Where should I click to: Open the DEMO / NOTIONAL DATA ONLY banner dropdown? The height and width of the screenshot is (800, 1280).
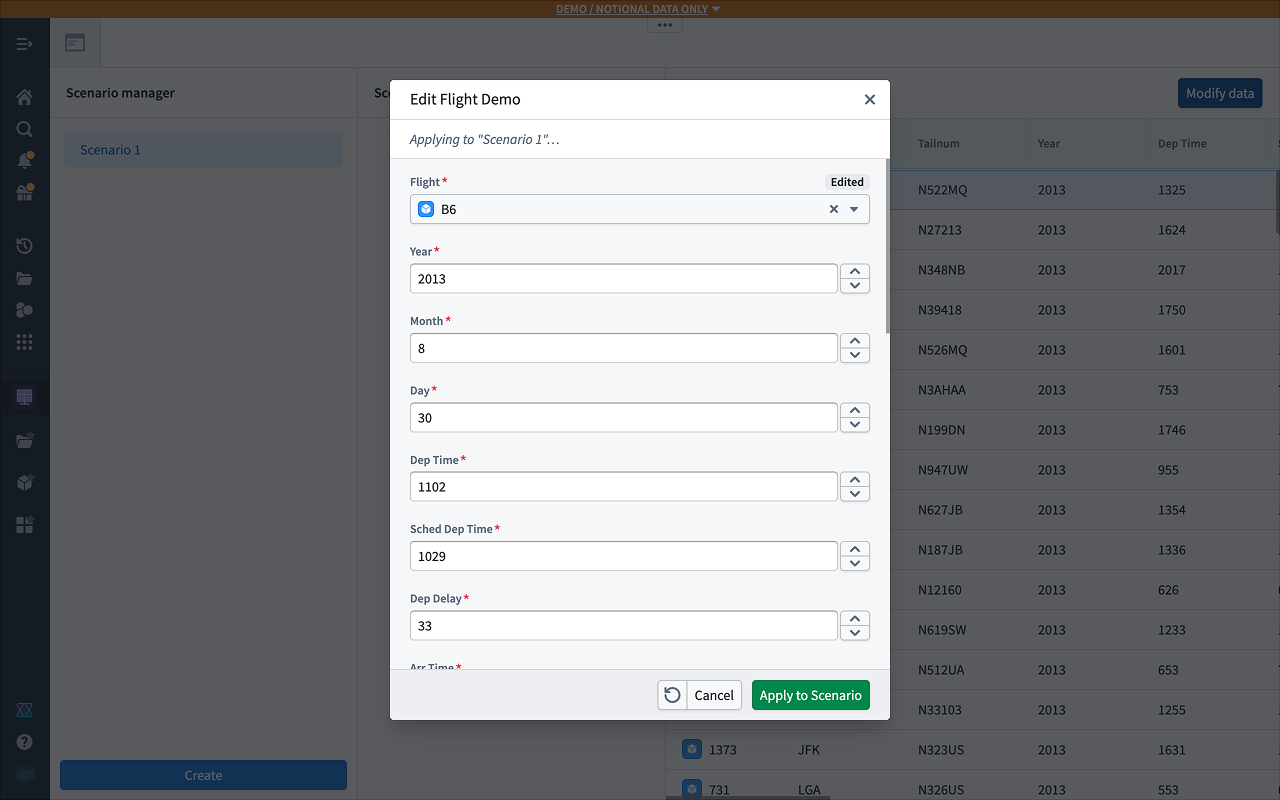(x=716, y=9)
